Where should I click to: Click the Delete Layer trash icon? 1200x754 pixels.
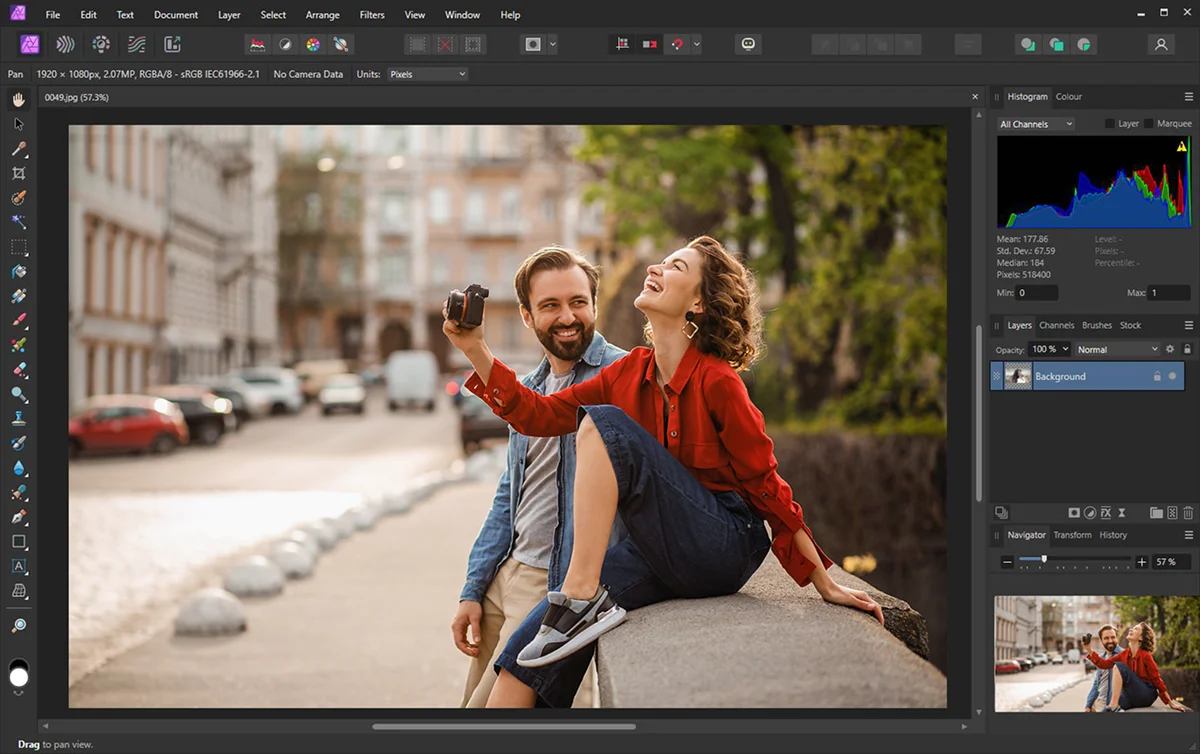(1188, 513)
